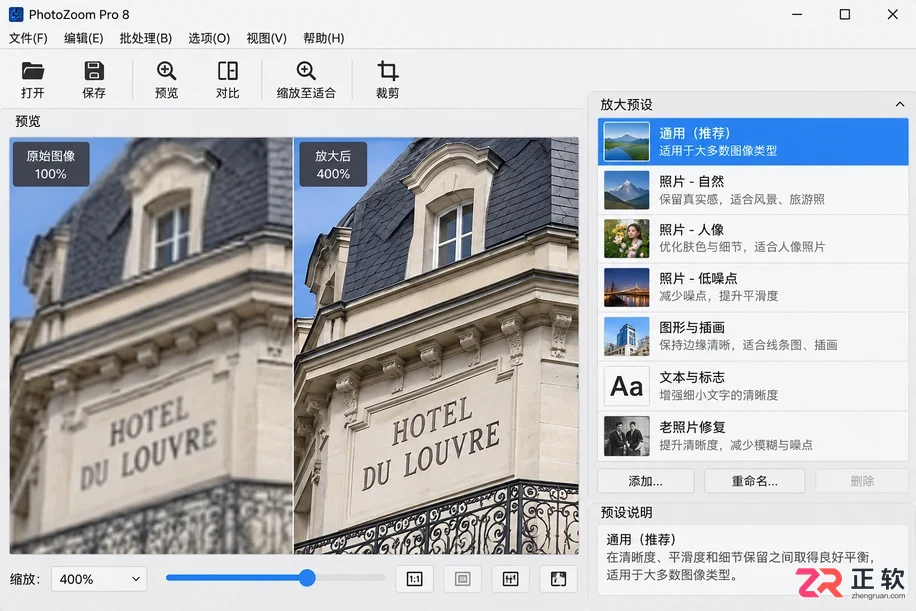Screen dimensions: 916x611
Task: Click text 增强细小文字的清晰度
Action: (x=719, y=395)
